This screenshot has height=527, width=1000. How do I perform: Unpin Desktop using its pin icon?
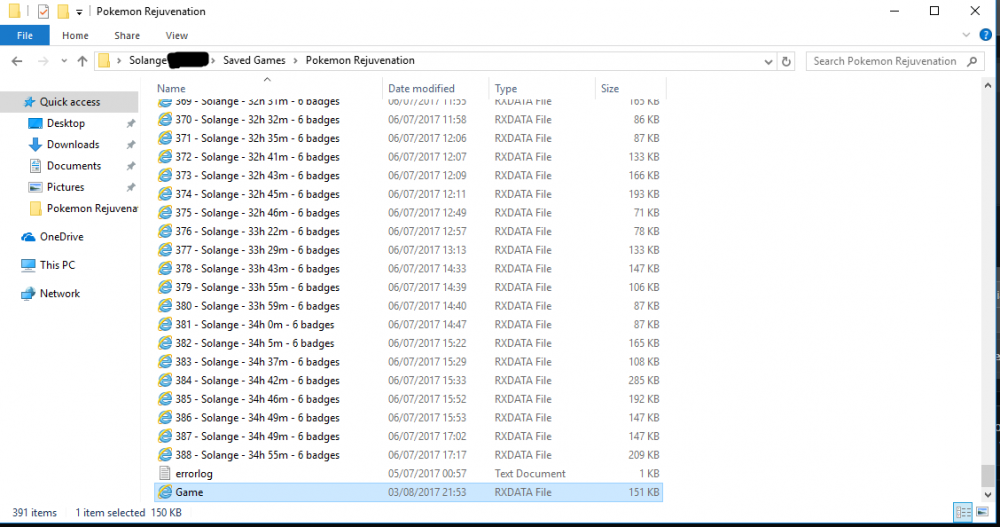click(x=131, y=124)
